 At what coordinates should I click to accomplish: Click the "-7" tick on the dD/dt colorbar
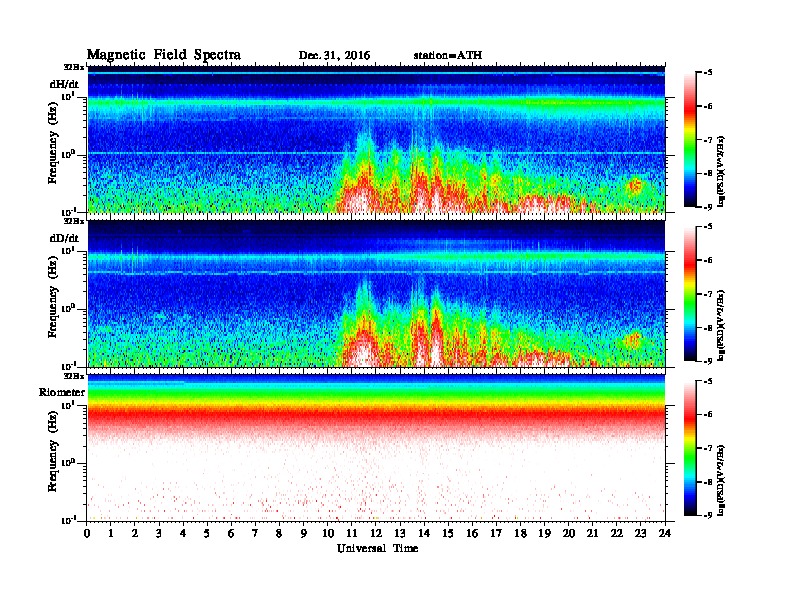coord(708,294)
